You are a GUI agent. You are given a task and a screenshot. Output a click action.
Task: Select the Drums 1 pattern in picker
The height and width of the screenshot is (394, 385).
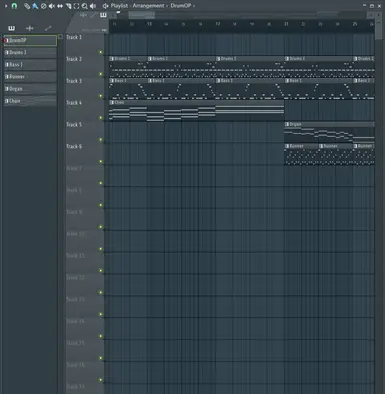pos(30,52)
